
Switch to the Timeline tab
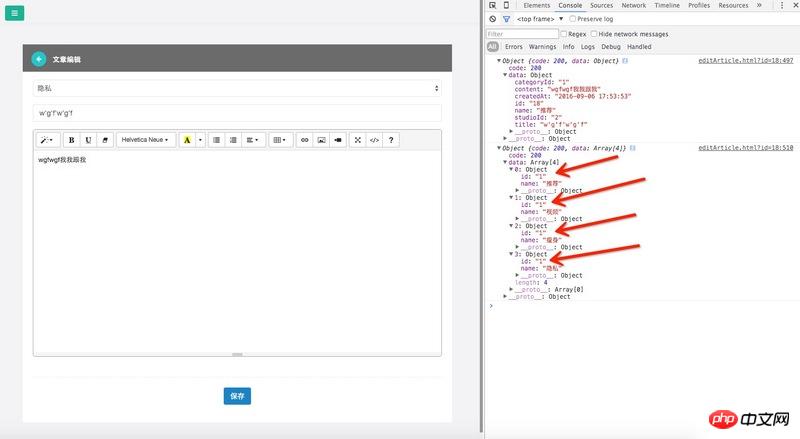[667, 5]
